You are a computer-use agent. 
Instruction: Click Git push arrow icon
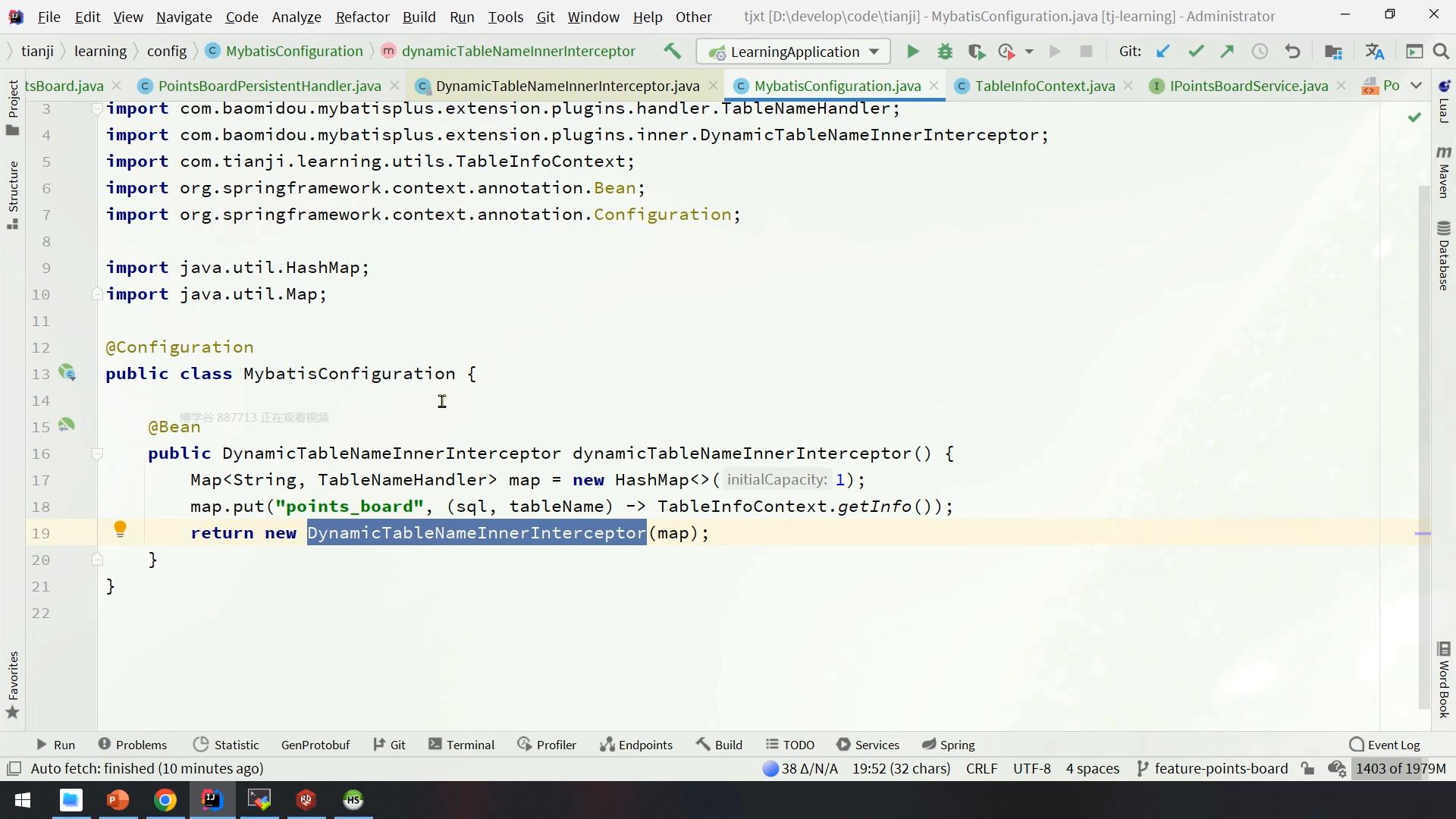[x=1227, y=52]
